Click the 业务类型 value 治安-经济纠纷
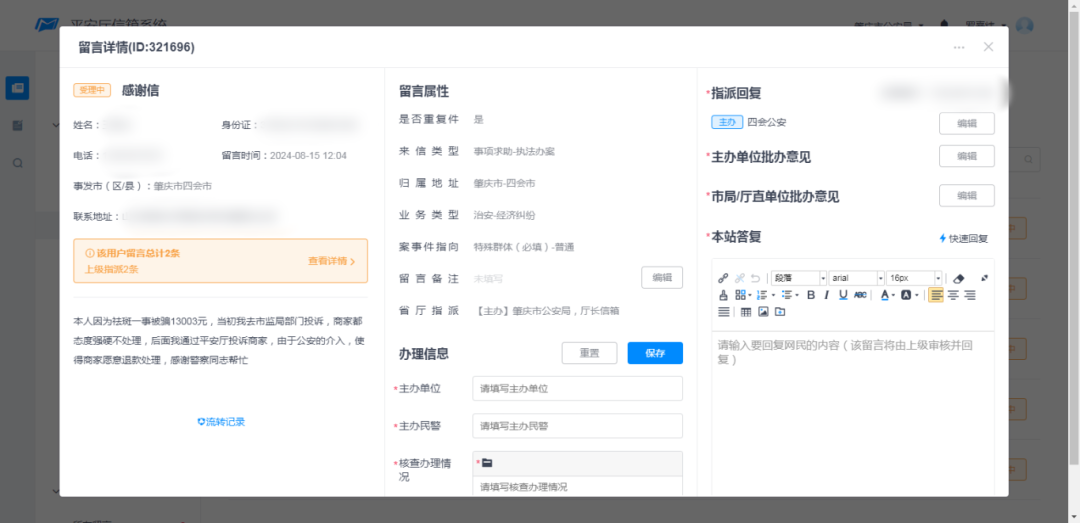This screenshot has width=1080, height=523. [x=504, y=215]
